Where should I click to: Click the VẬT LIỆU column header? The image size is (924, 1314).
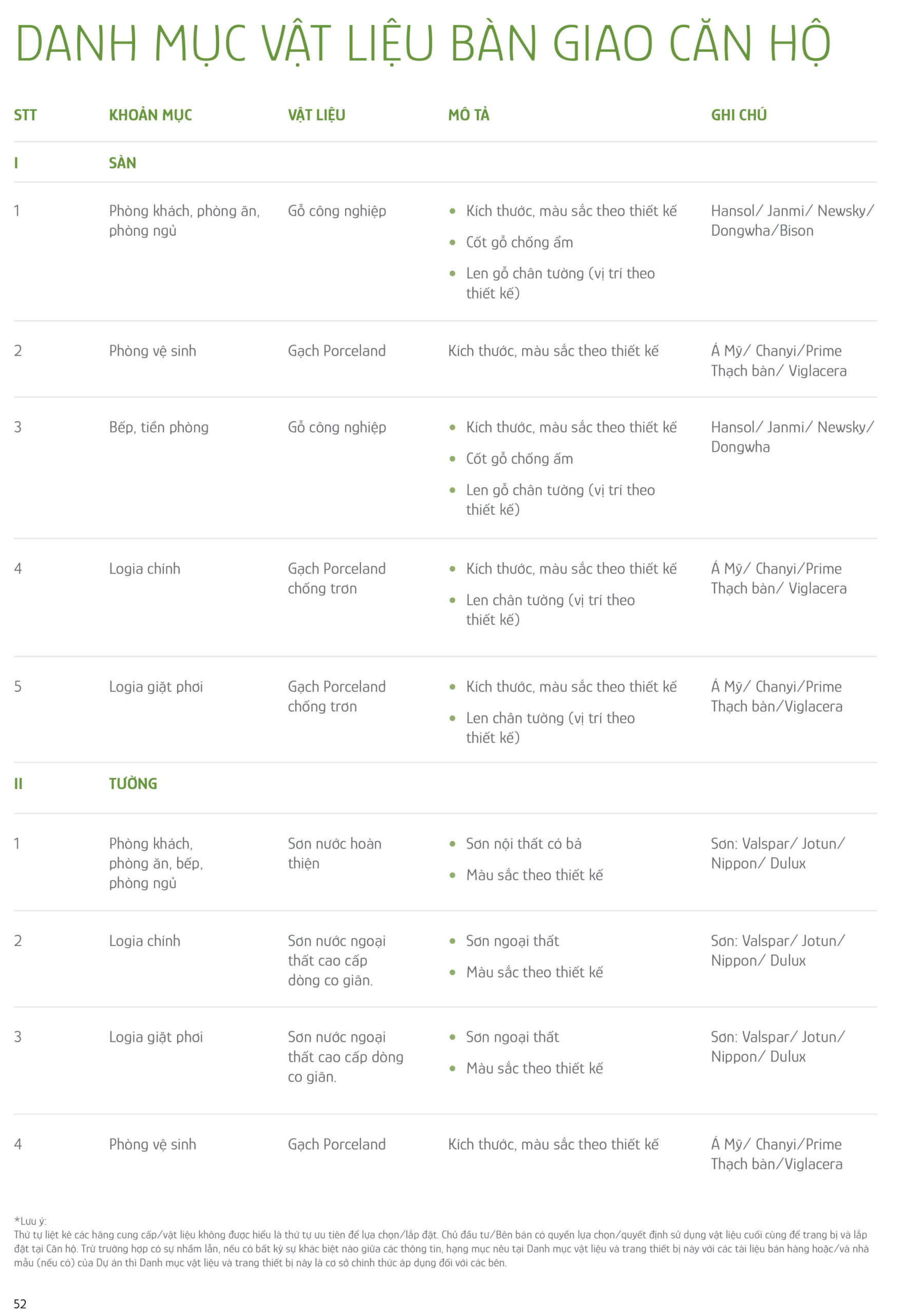(x=317, y=115)
